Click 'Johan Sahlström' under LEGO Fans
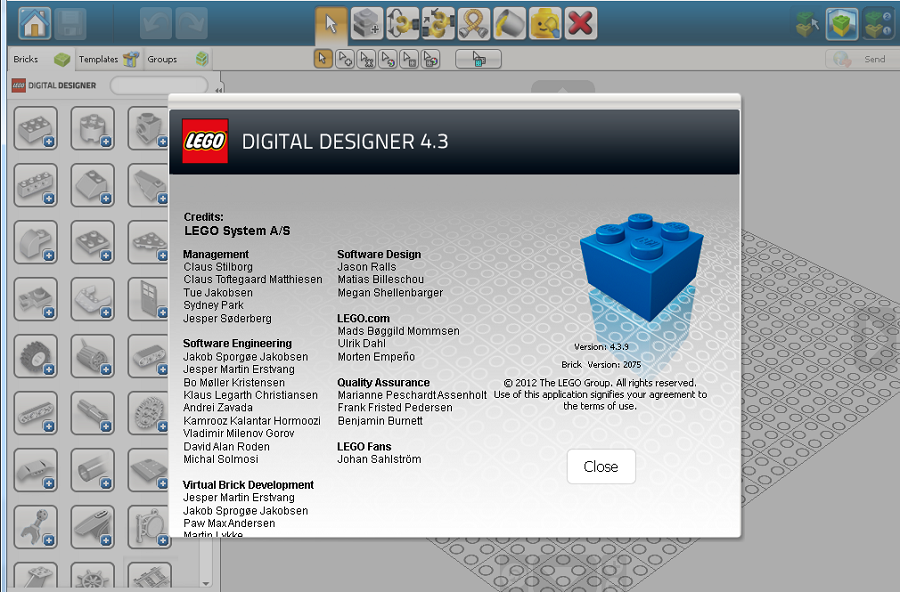The width and height of the screenshot is (900, 592). [x=379, y=459]
